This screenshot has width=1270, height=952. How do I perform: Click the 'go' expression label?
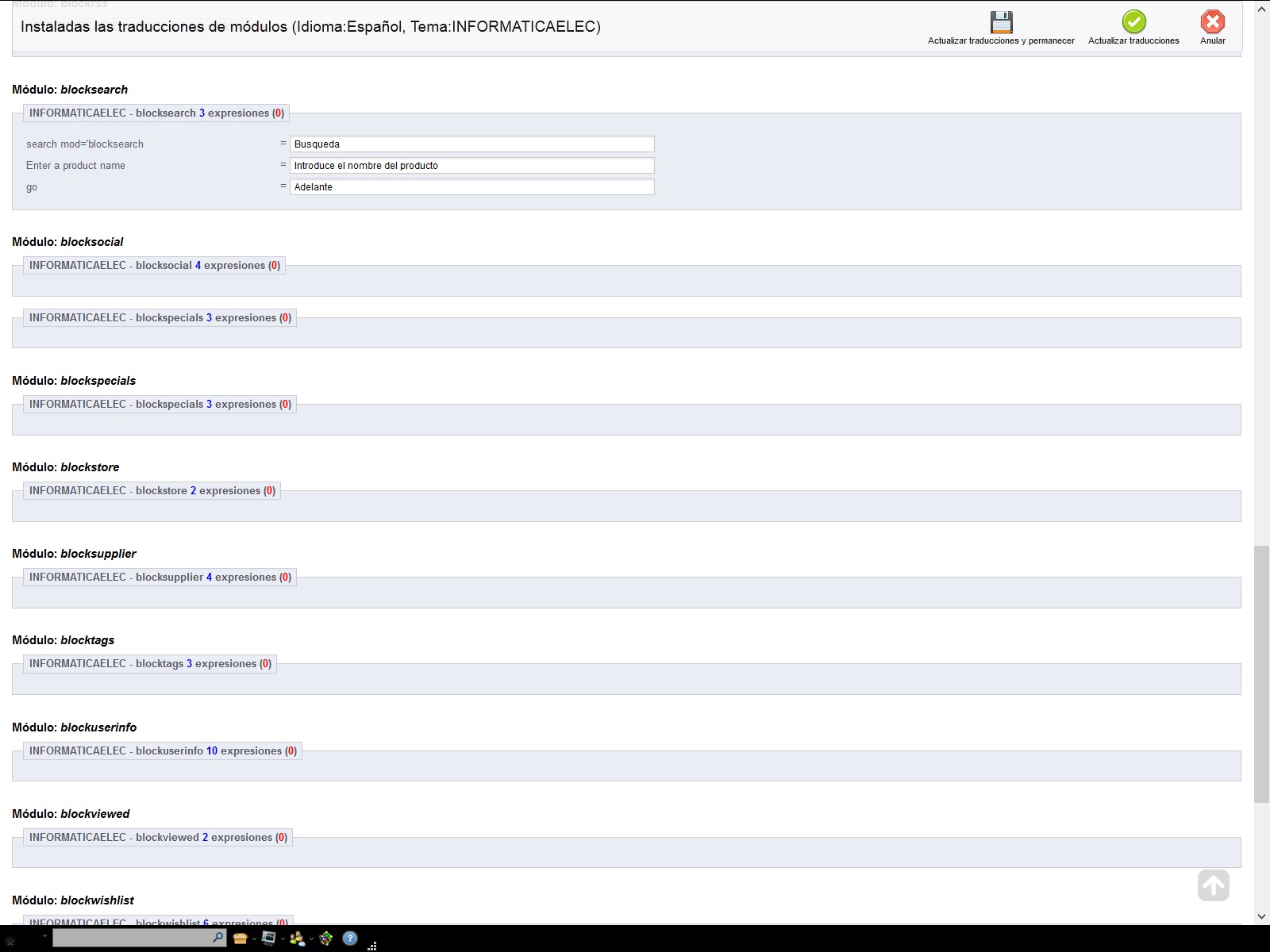pyautogui.click(x=32, y=188)
